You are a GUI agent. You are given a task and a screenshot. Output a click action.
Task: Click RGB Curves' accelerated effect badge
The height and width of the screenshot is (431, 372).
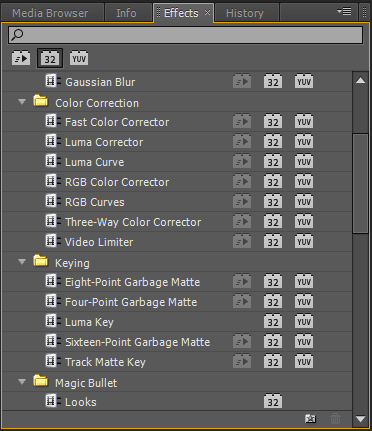[x=242, y=201]
